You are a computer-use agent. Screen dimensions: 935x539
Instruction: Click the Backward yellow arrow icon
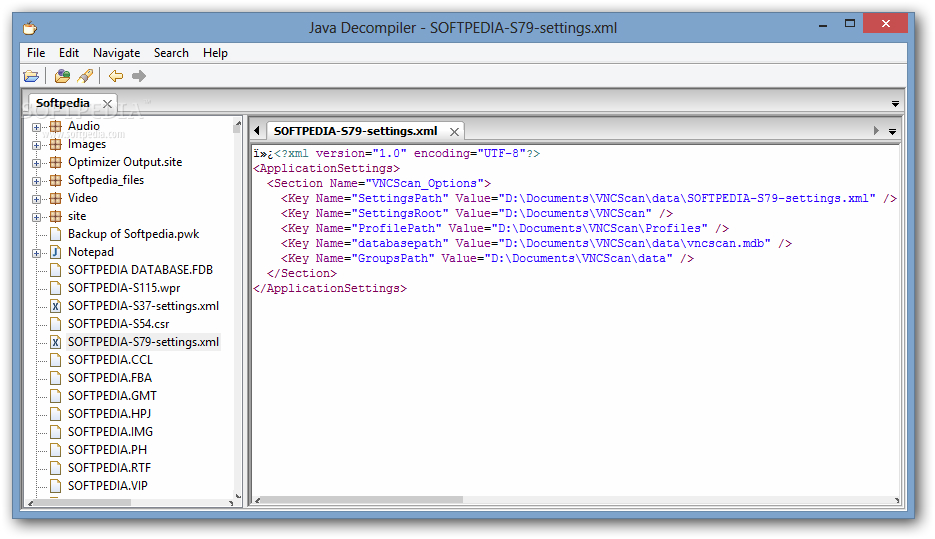pos(116,76)
